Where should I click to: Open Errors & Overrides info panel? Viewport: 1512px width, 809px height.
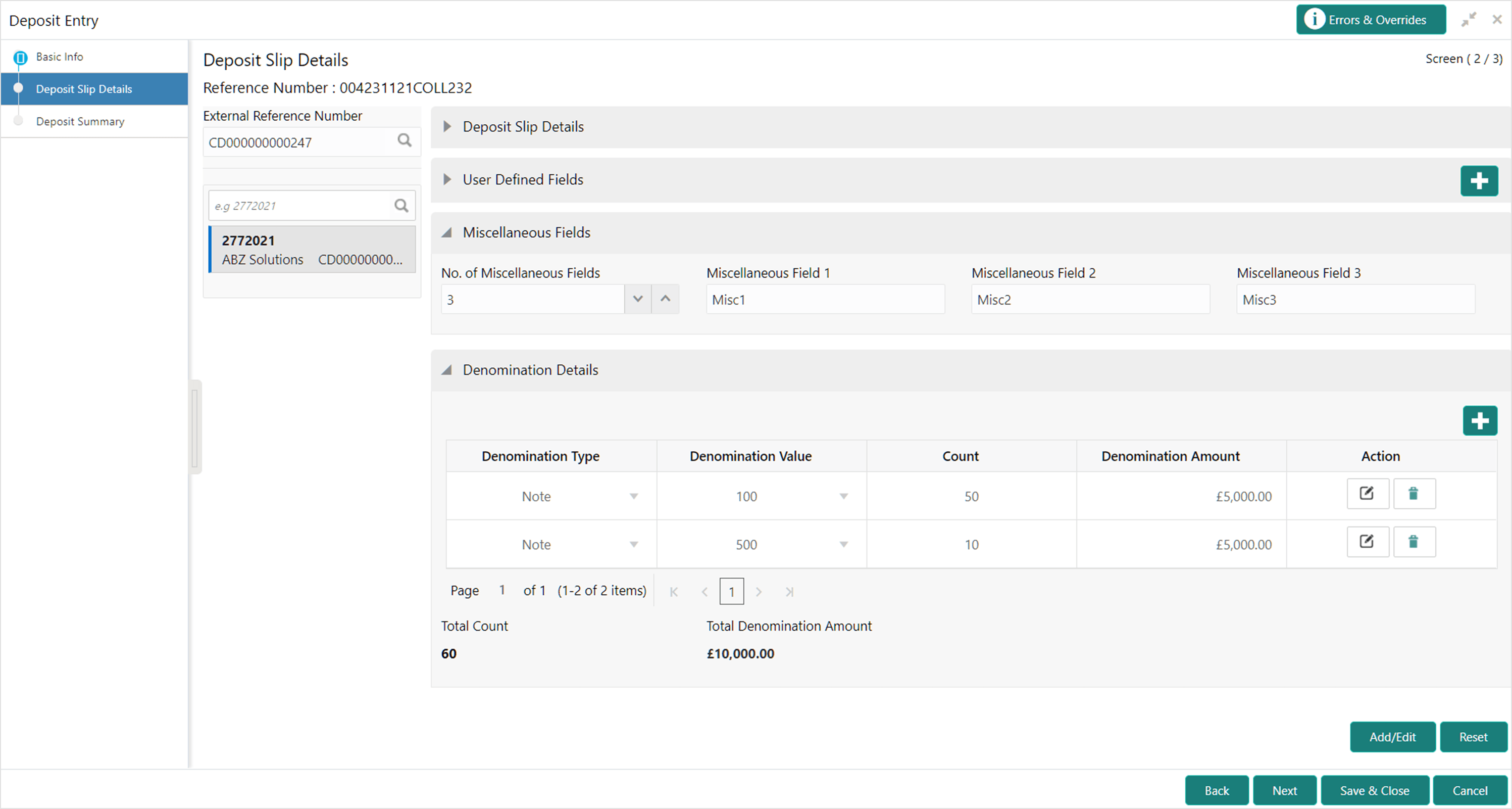click(1371, 20)
